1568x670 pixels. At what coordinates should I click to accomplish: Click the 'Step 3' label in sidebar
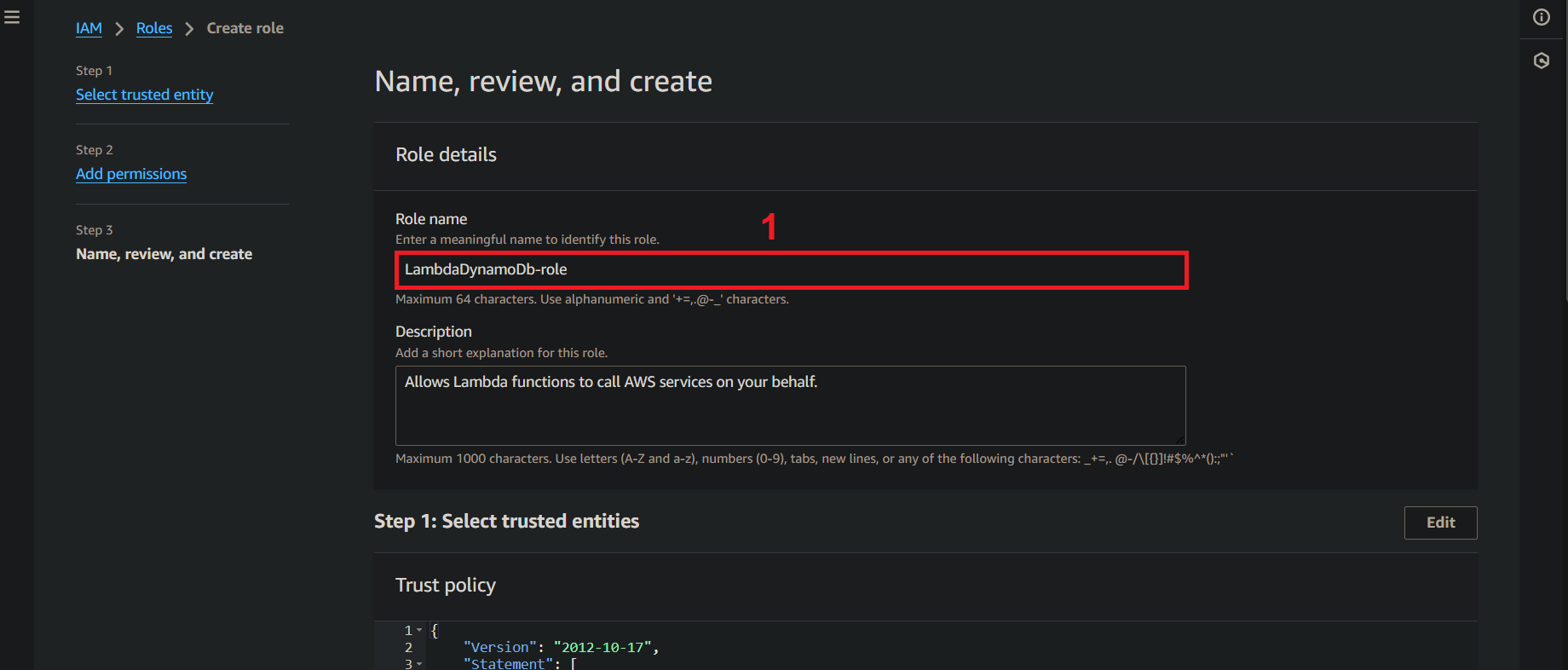pos(94,230)
